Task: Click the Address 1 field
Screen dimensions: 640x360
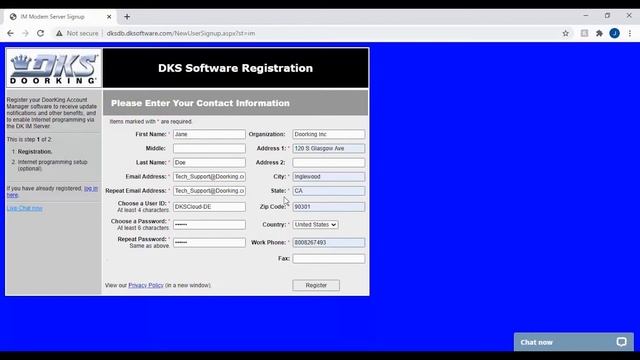Action: coord(329,149)
